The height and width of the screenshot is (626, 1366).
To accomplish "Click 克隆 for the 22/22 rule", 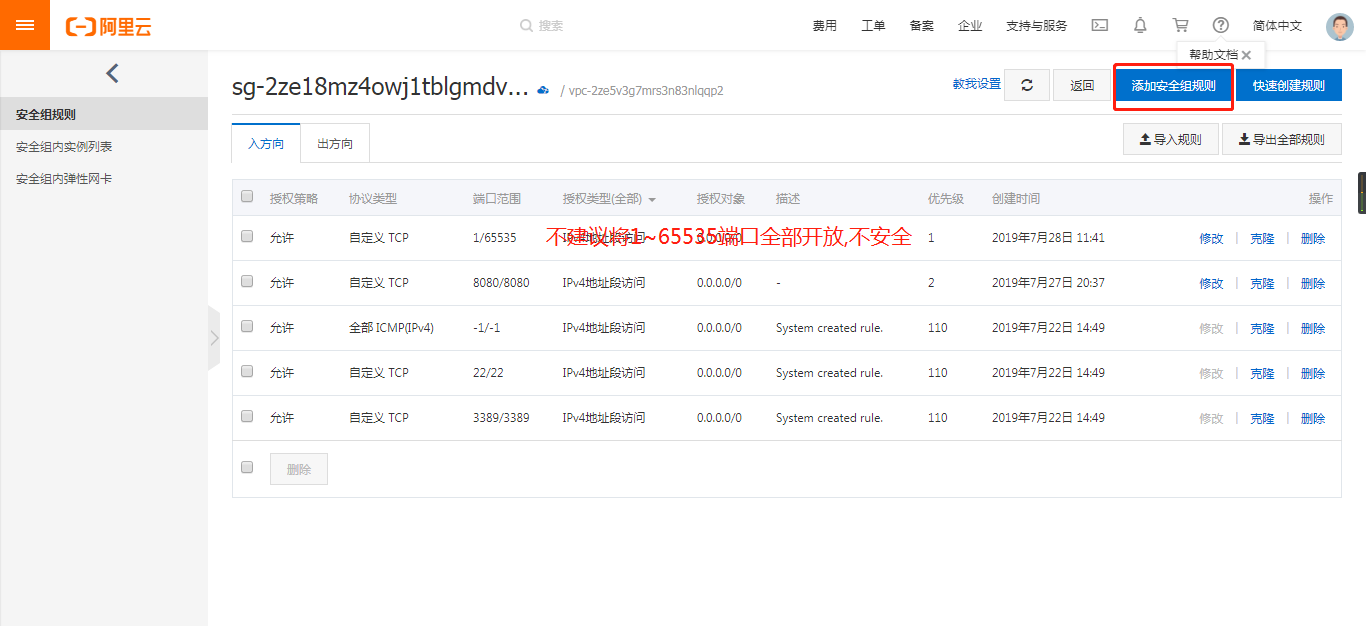I will [x=1262, y=373].
